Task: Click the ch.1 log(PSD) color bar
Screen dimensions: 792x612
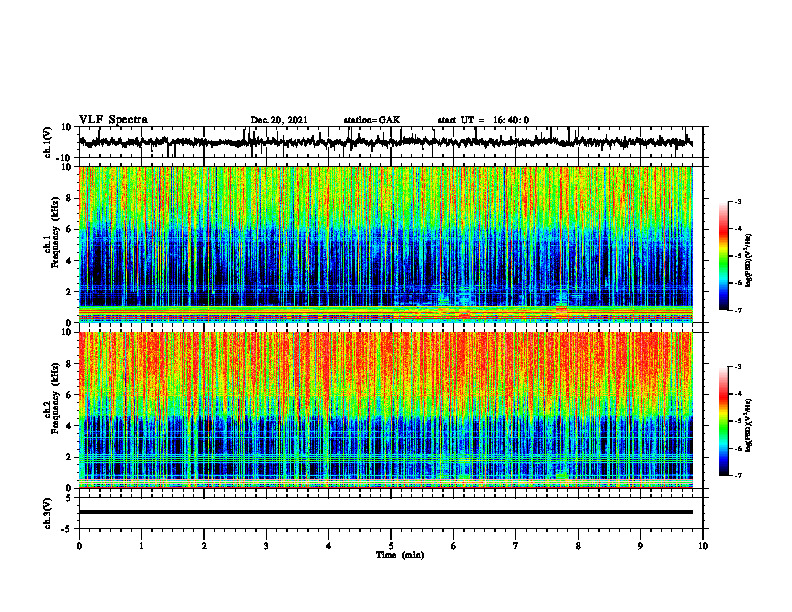Action: [724, 256]
